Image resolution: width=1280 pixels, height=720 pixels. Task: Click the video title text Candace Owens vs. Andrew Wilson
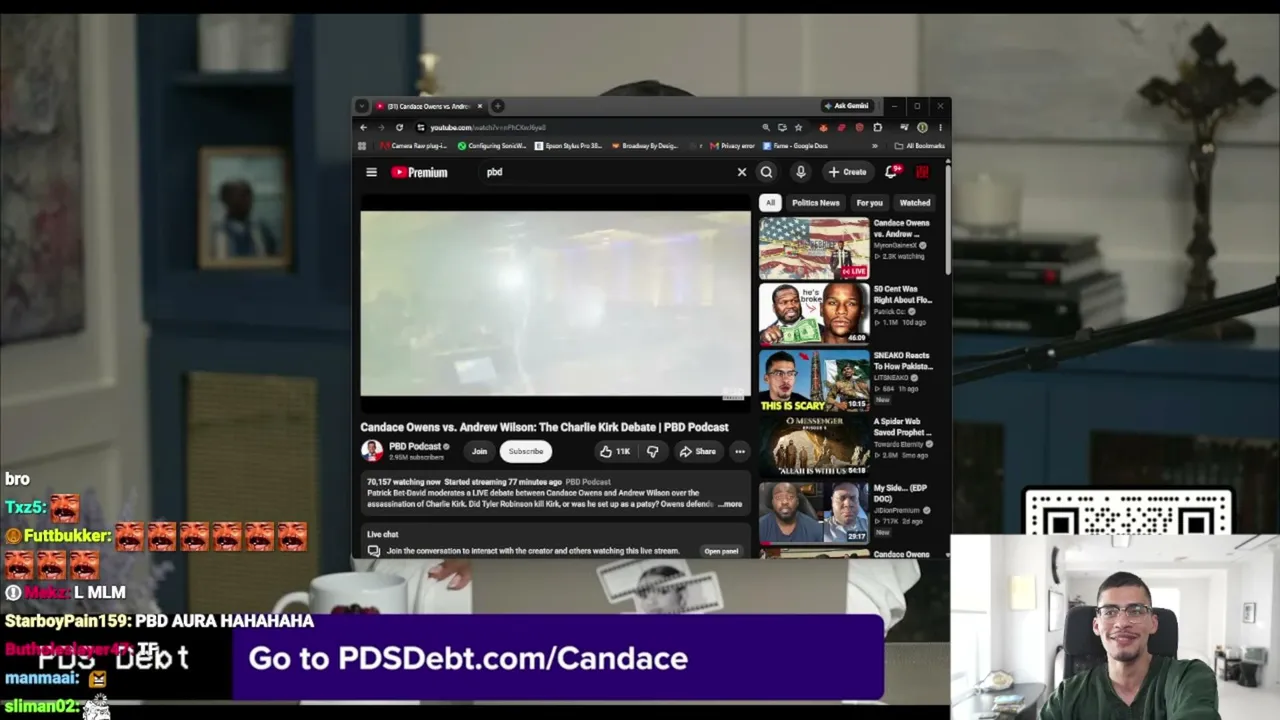tap(544, 427)
